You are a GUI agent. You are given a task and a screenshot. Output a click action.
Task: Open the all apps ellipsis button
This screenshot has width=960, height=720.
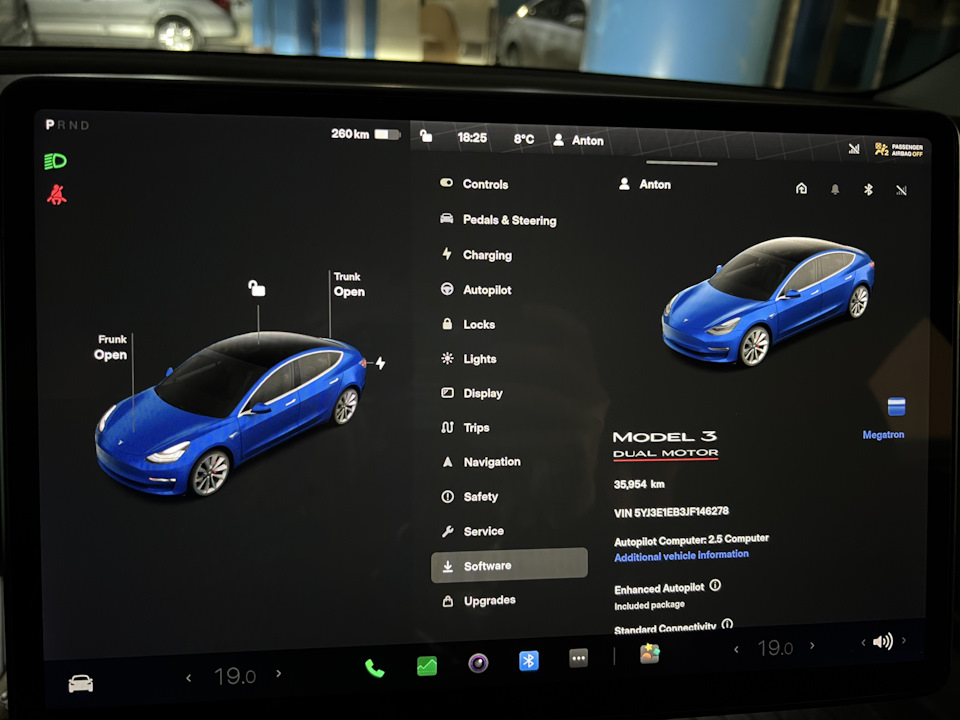pyautogui.click(x=578, y=658)
